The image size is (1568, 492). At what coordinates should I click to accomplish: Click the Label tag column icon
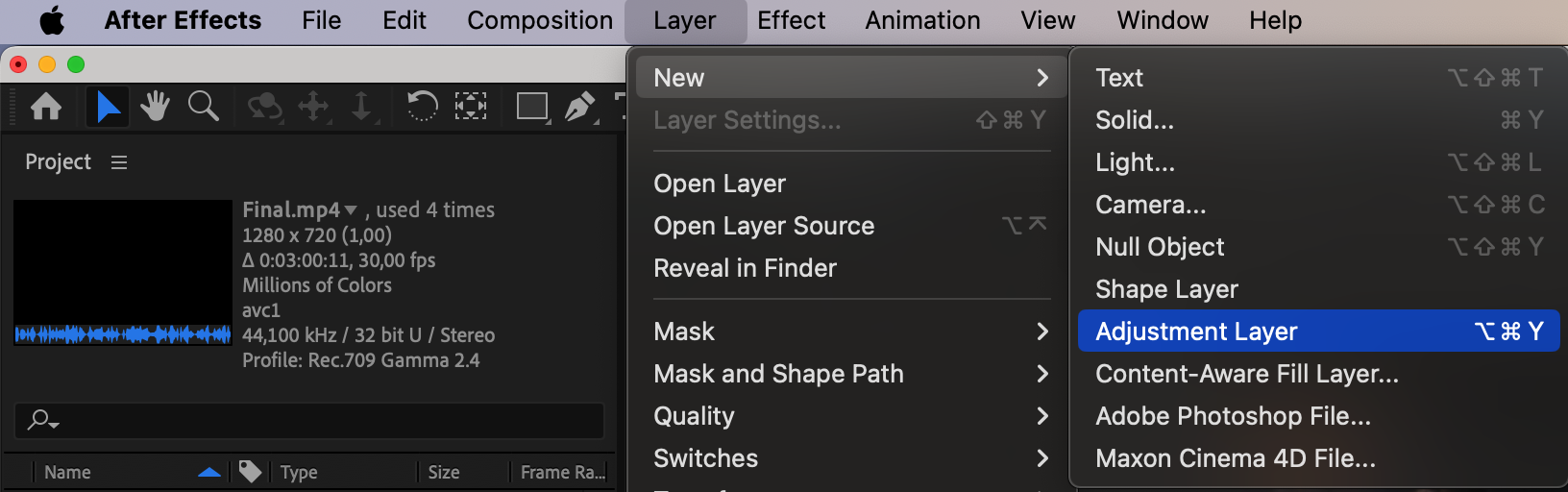point(250,472)
